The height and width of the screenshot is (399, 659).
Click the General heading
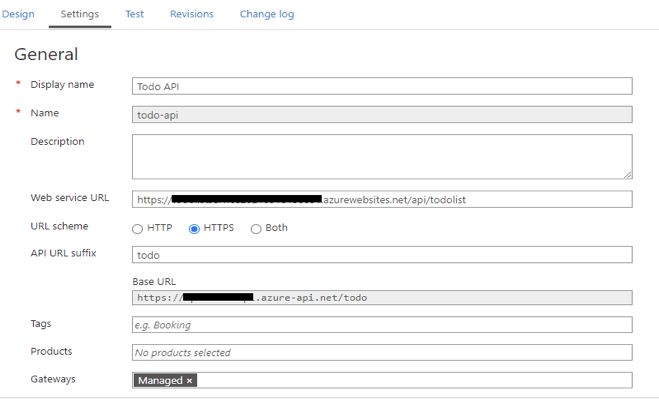tap(46, 54)
